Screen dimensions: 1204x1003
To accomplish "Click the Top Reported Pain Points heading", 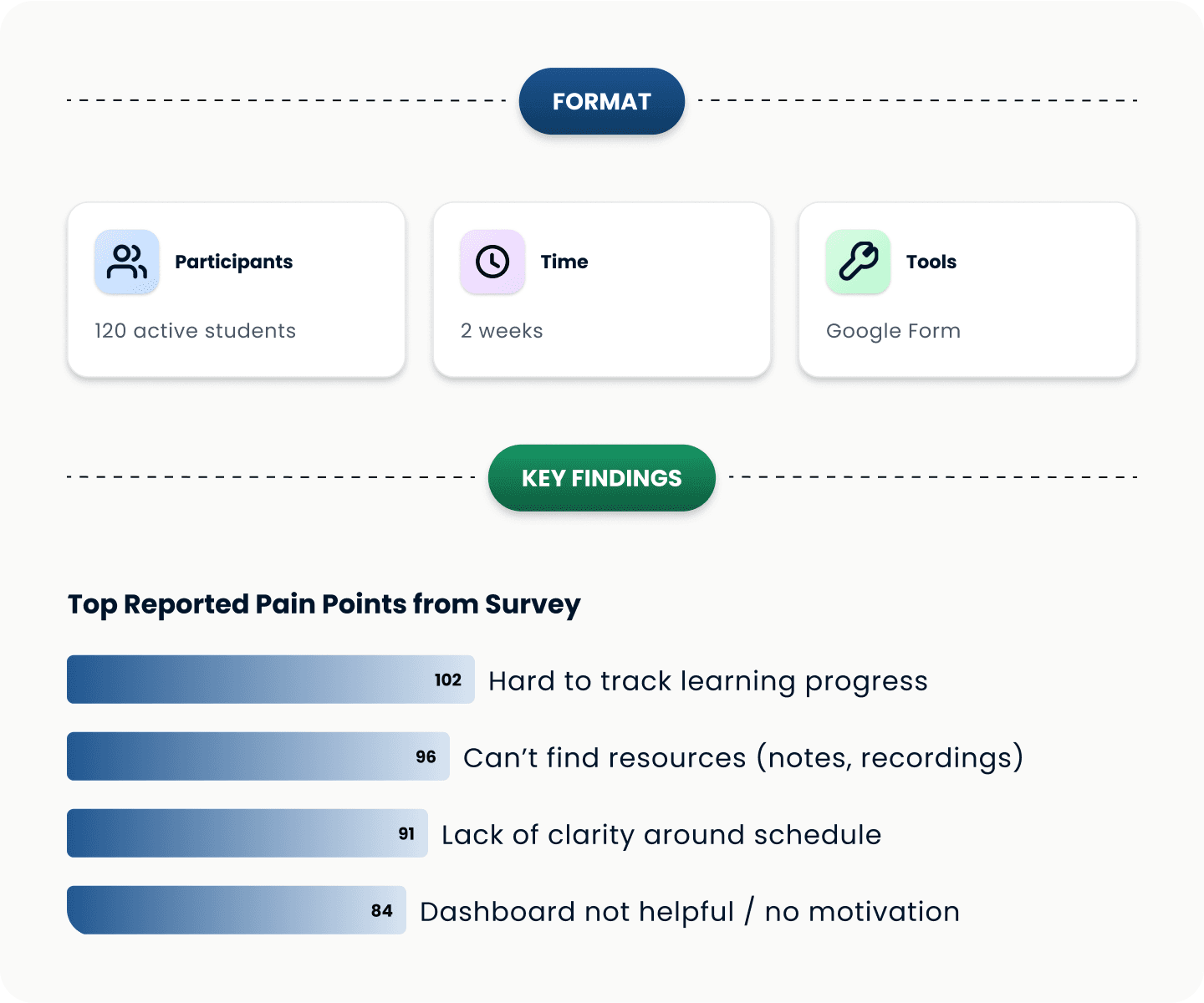I will [324, 604].
